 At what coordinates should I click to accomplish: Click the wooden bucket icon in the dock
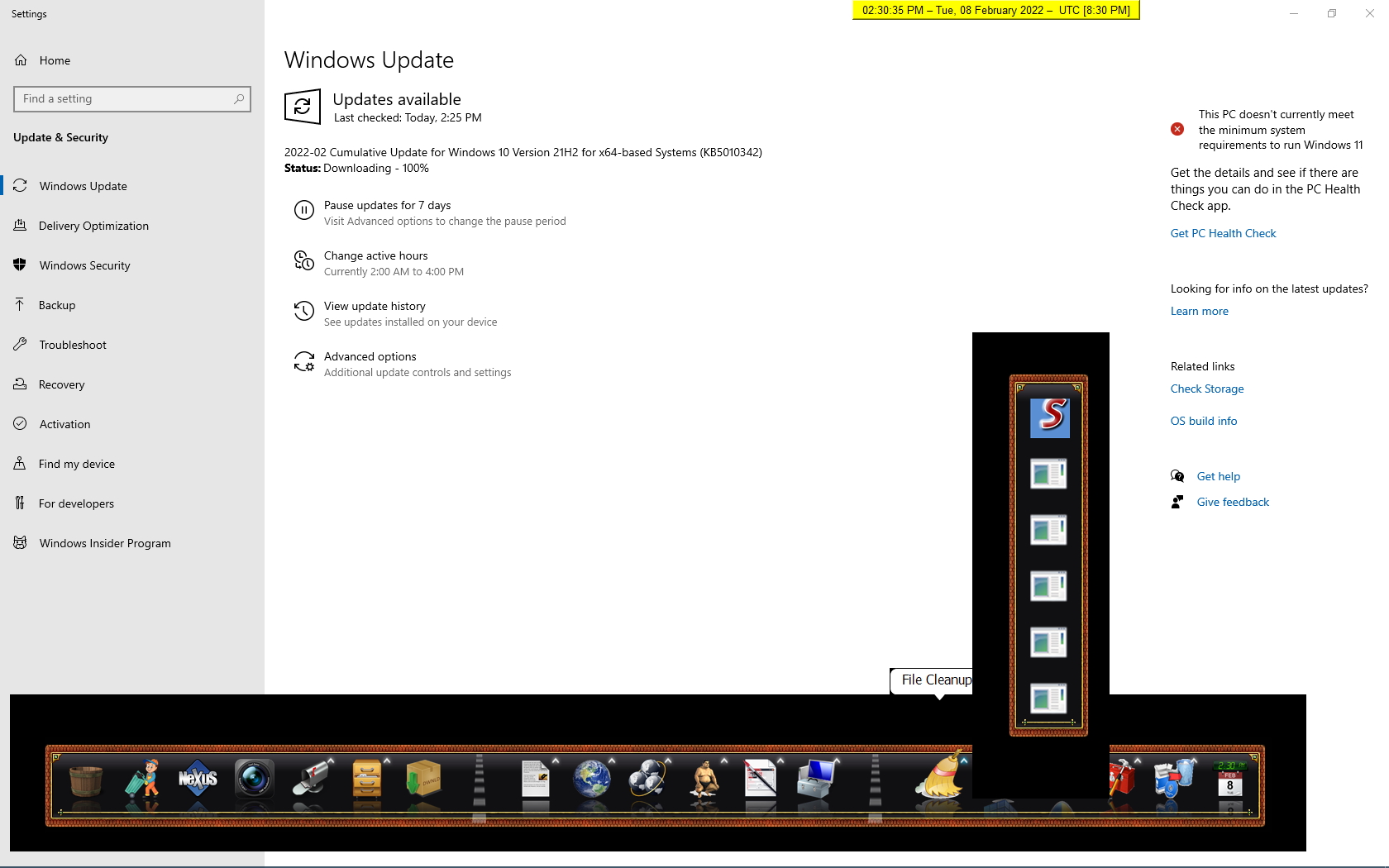[86, 778]
